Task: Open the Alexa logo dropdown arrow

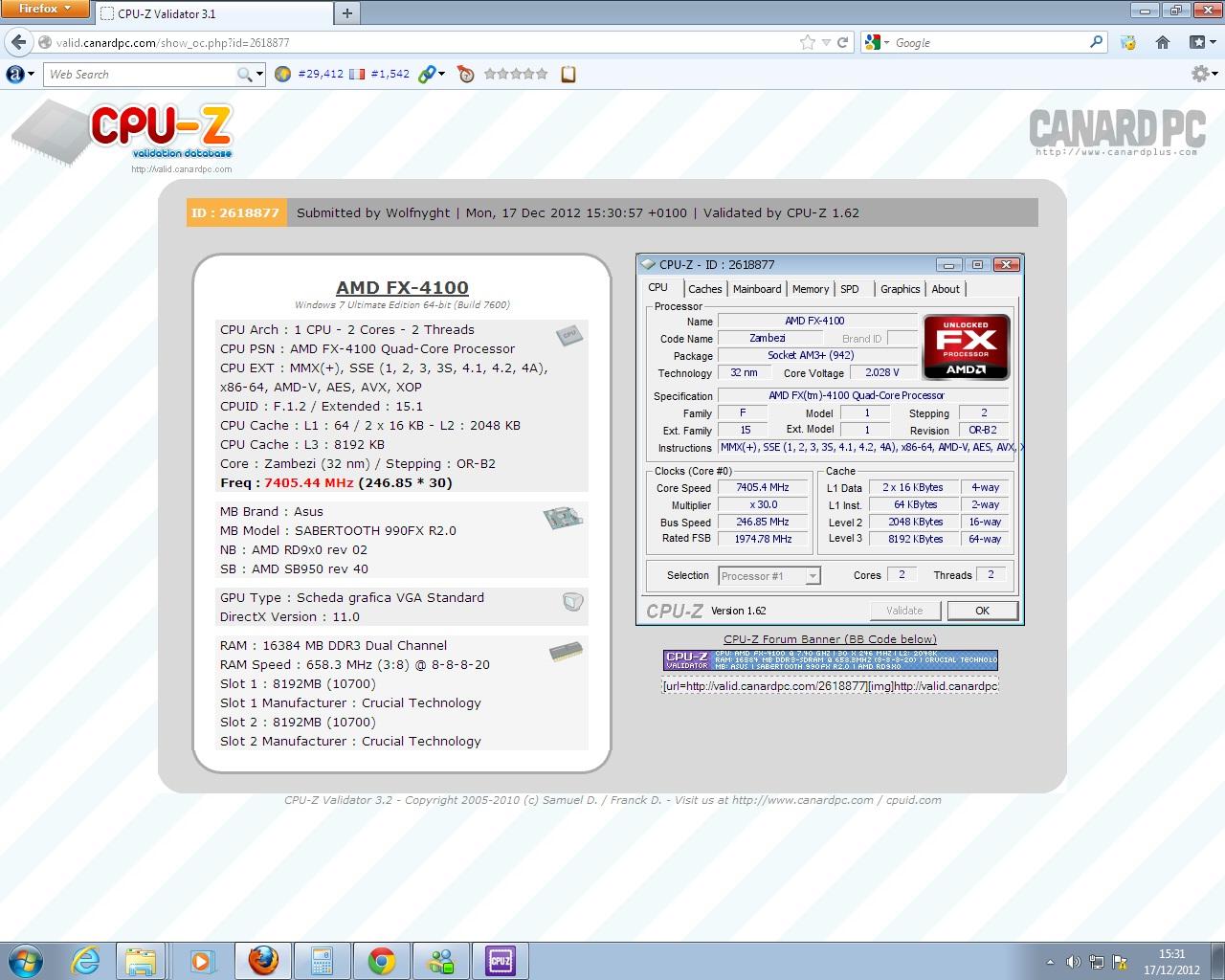Action: pyautogui.click(x=32, y=74)
